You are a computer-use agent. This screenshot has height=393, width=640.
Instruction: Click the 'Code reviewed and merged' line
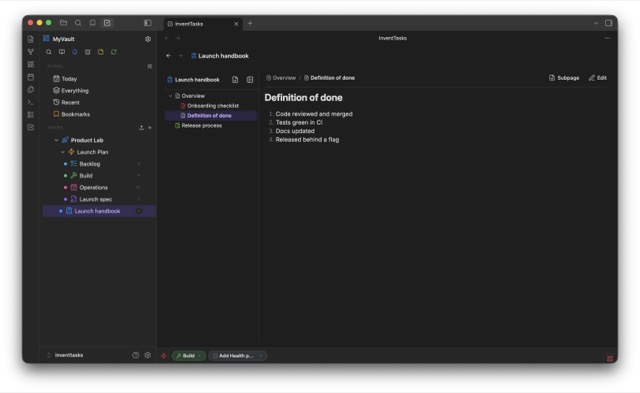click(x=314, y=114)
